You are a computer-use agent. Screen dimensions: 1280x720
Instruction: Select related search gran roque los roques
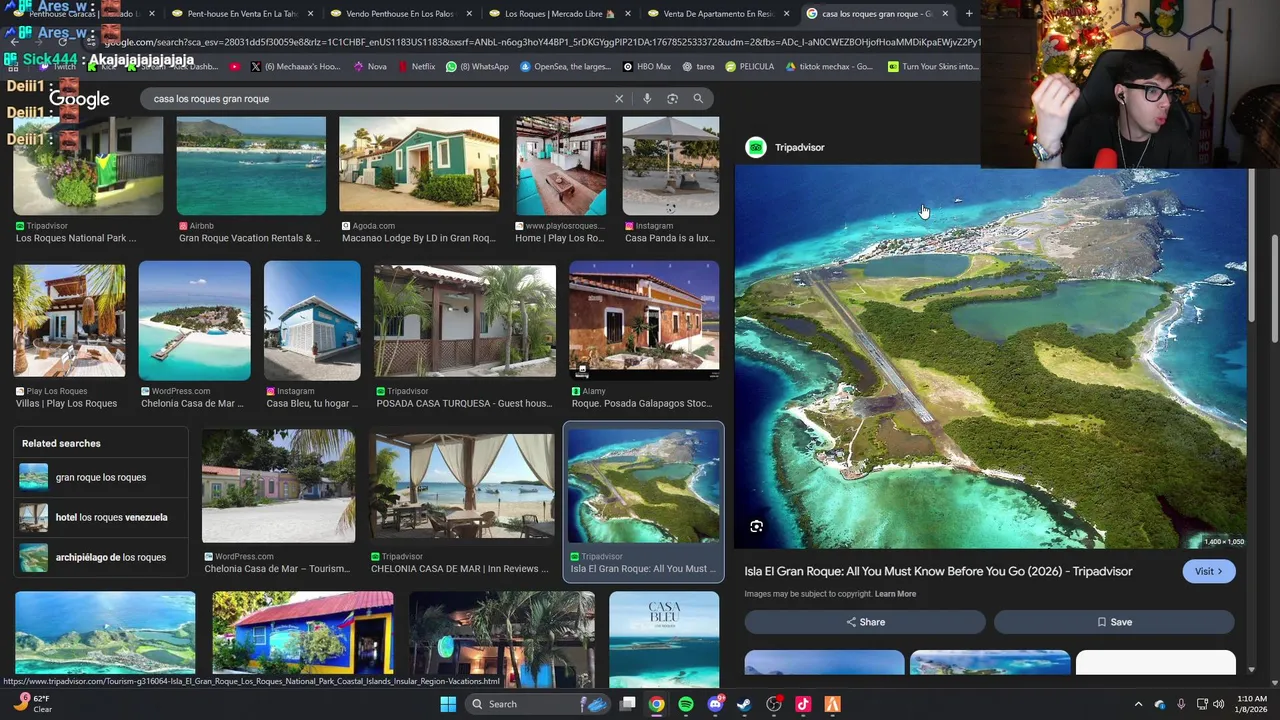(x=101, y=477)
